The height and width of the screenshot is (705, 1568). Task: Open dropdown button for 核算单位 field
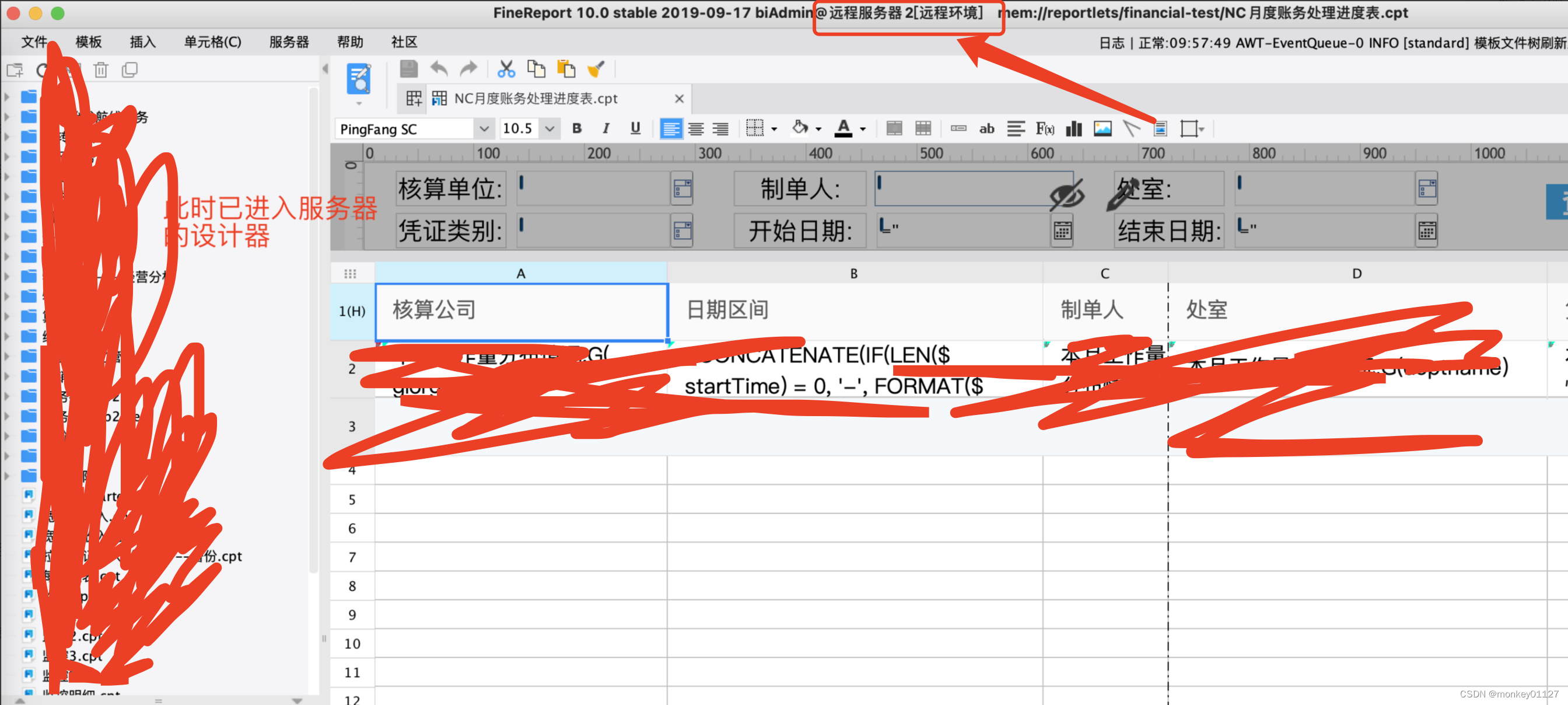pos(682,189)
